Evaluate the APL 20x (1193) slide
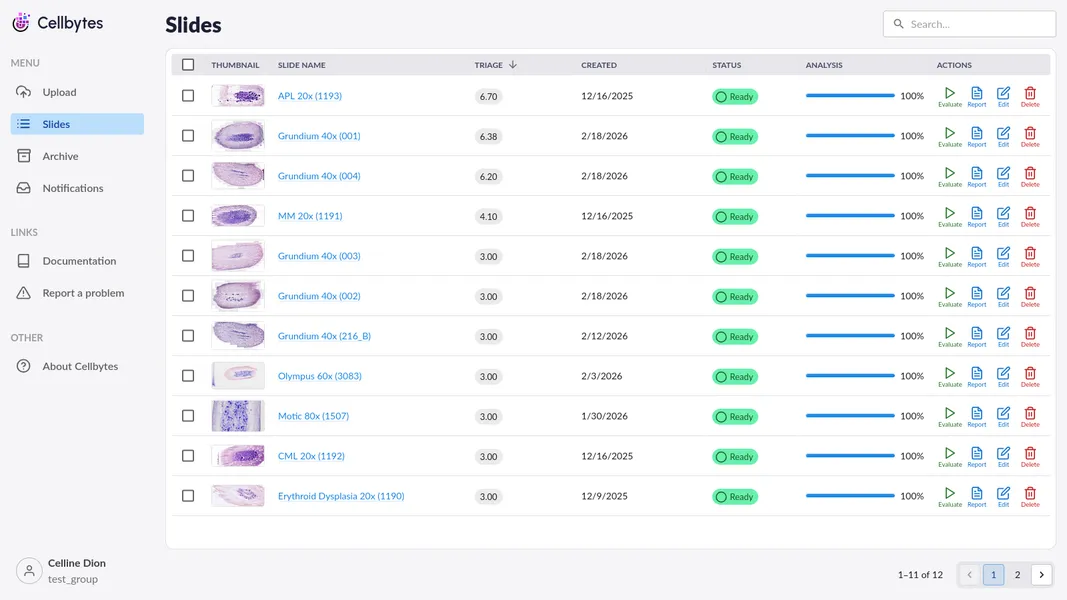The width and height of the screenshot is (1067, 600). pyautogui.click(x=950, y=96)
